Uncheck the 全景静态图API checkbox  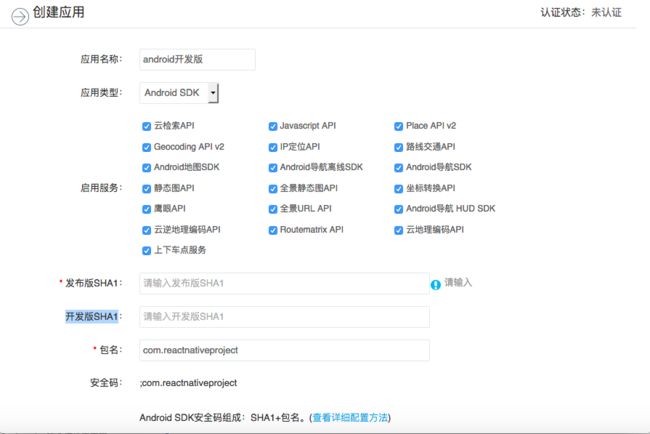coord(272,189)
